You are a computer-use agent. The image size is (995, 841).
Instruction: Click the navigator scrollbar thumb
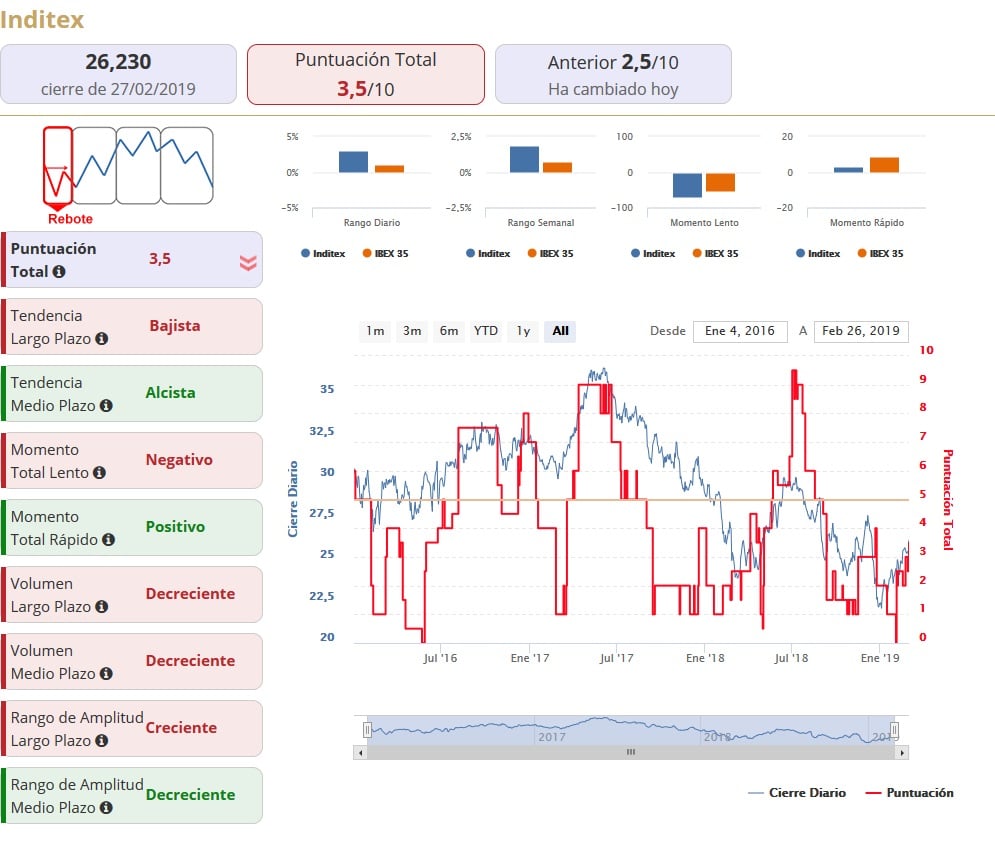pos(631,753)
